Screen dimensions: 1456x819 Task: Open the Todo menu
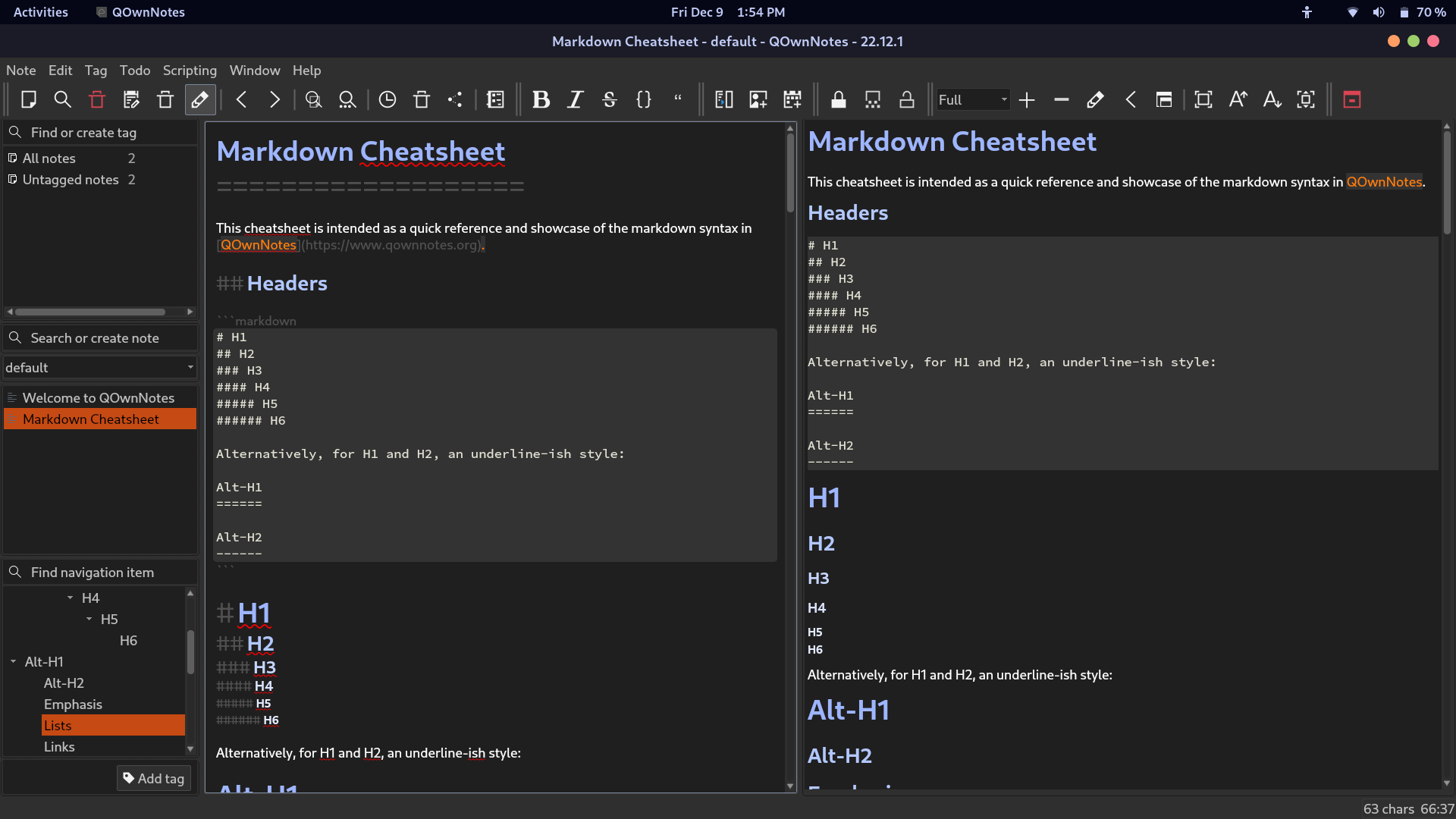point(134,71)
